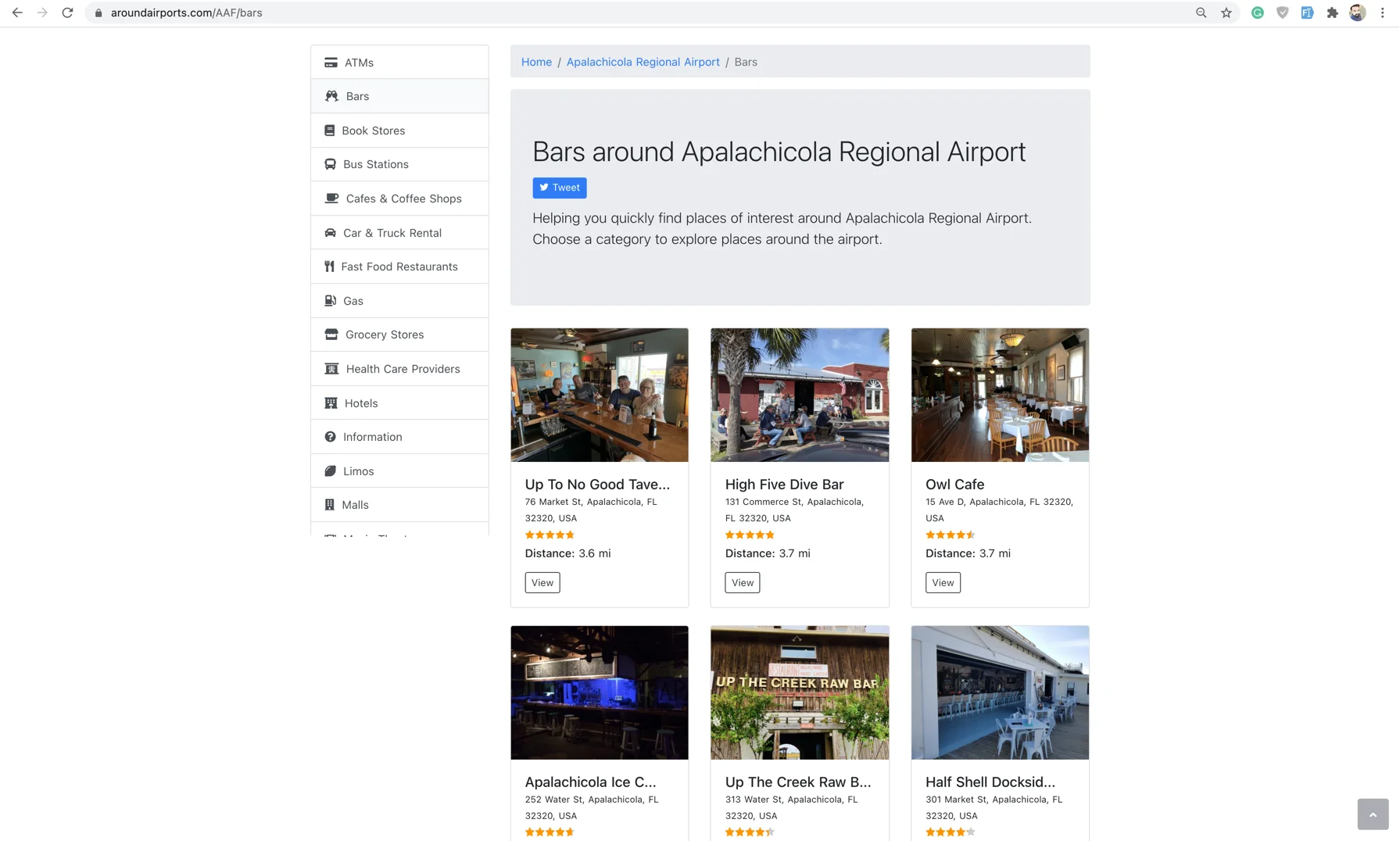Click the Up The Creek Raw B... title
Image resolution: width=1400 pixels, height=841 pixels.
click(798, 782)
